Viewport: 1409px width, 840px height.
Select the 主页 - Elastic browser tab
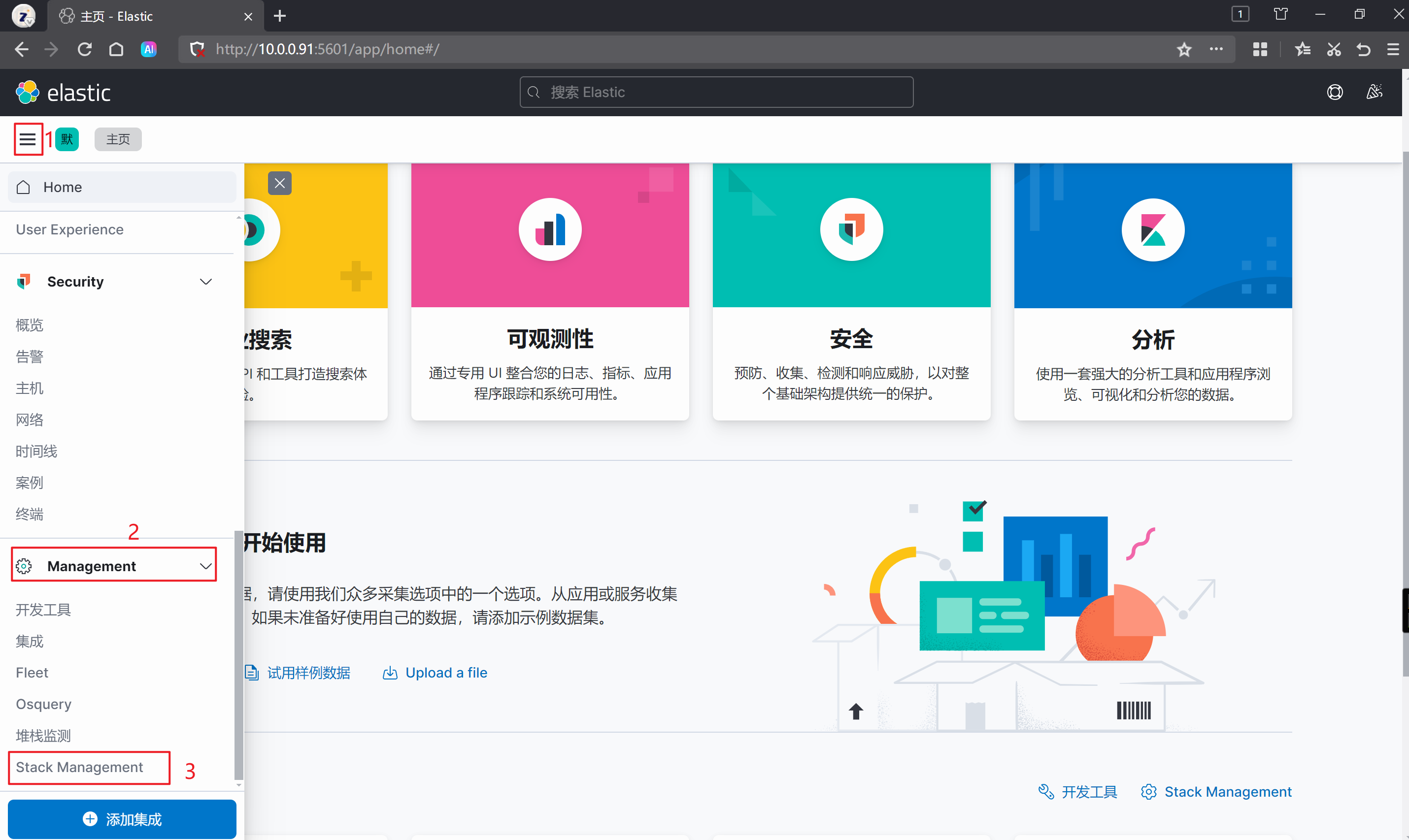156,16
